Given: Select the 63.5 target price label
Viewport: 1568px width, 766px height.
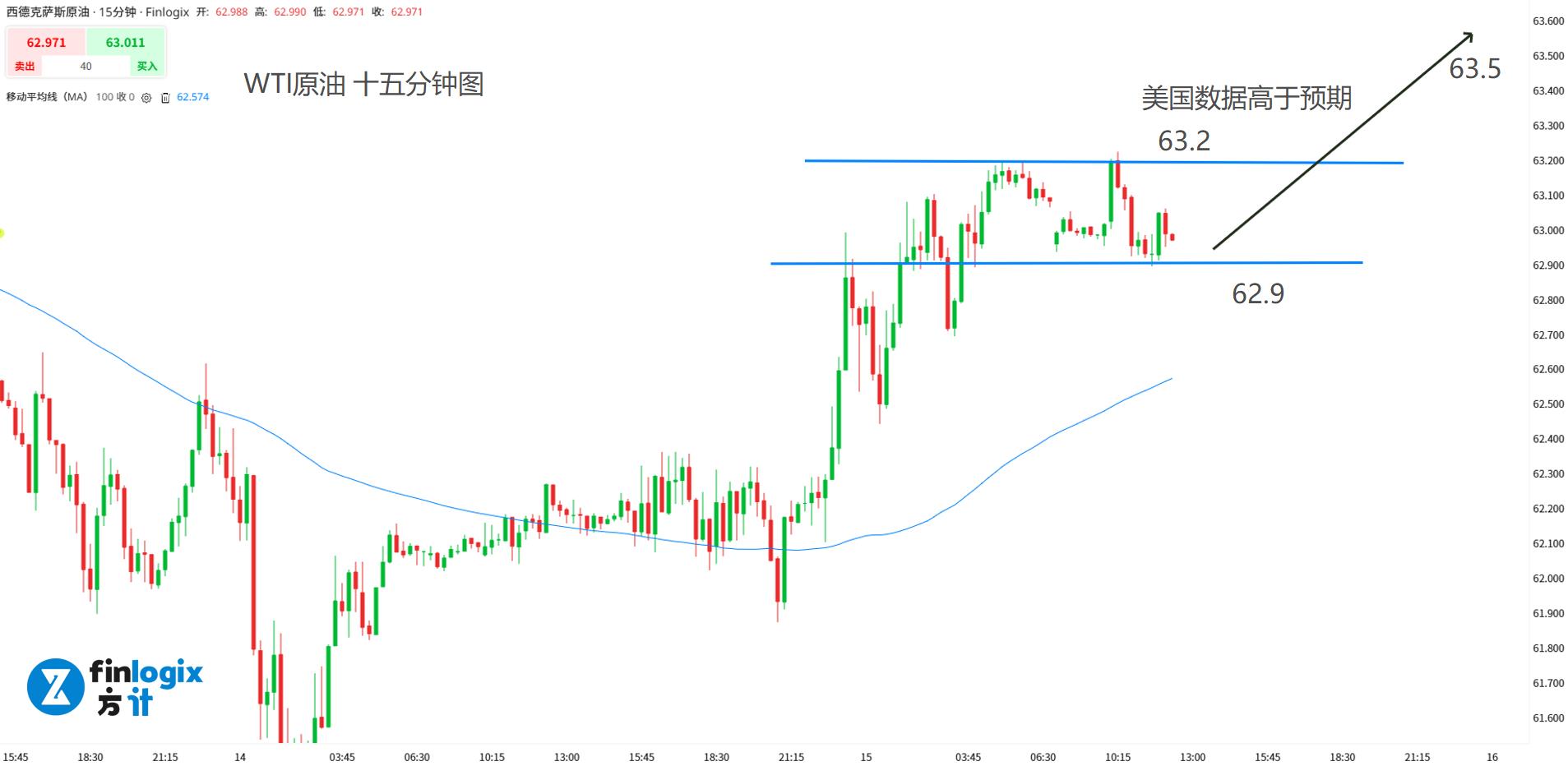Looking at the screenshot, I should pos(1474,69).
